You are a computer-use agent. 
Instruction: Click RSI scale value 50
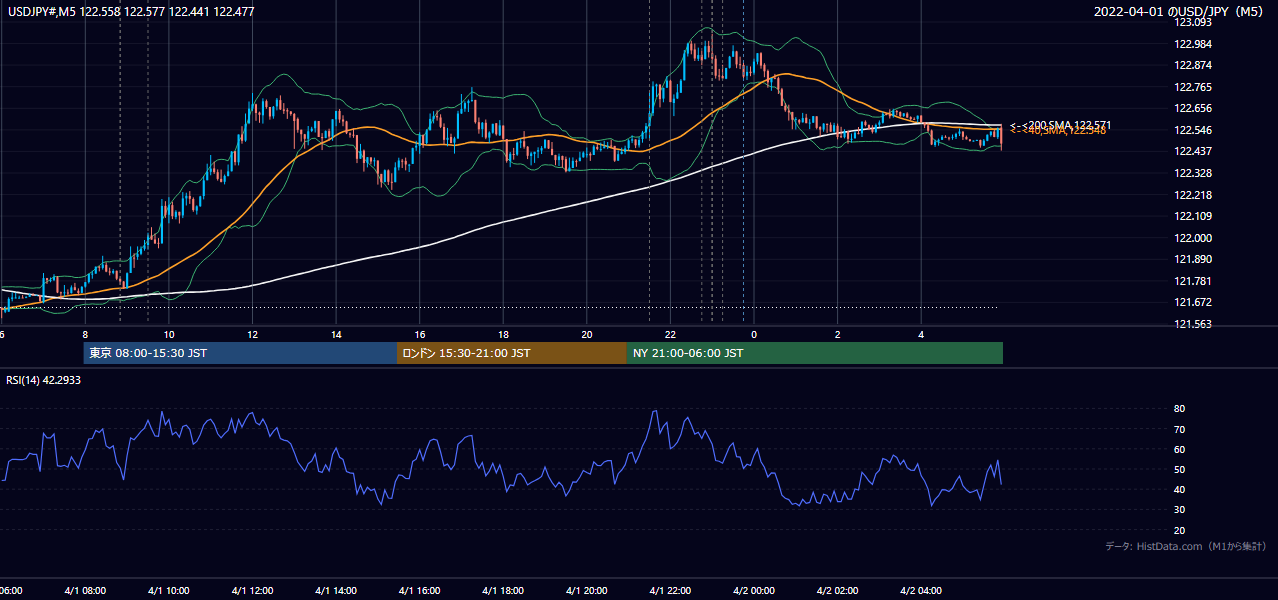coord(1179,469)
